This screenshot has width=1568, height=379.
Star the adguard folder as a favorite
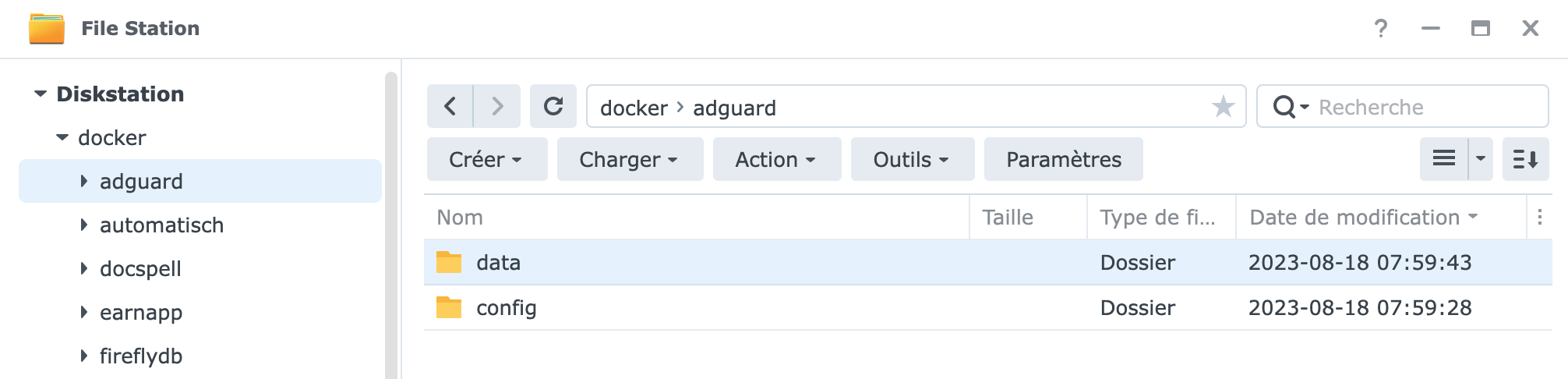click(x=1223, y=106)
